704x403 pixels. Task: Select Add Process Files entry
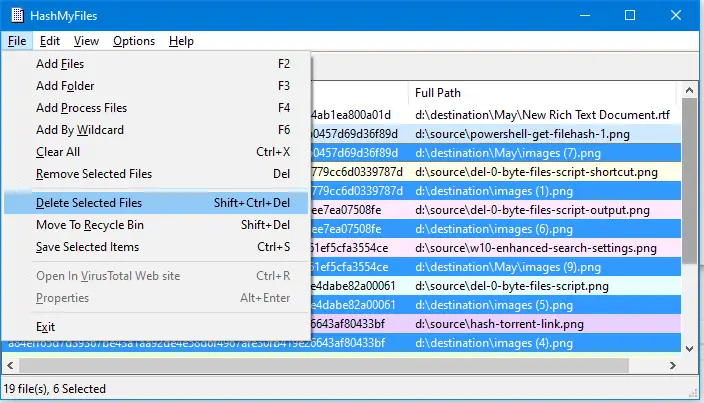click(x=156, y=108)
